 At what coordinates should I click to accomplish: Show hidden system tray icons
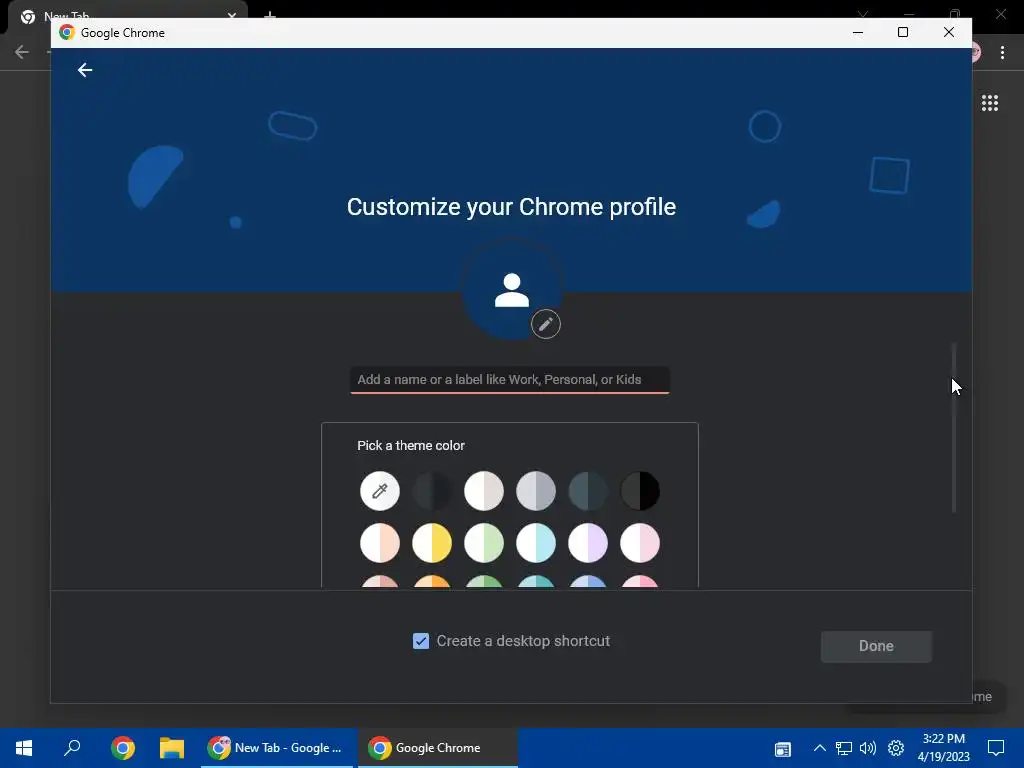(820, 748)
